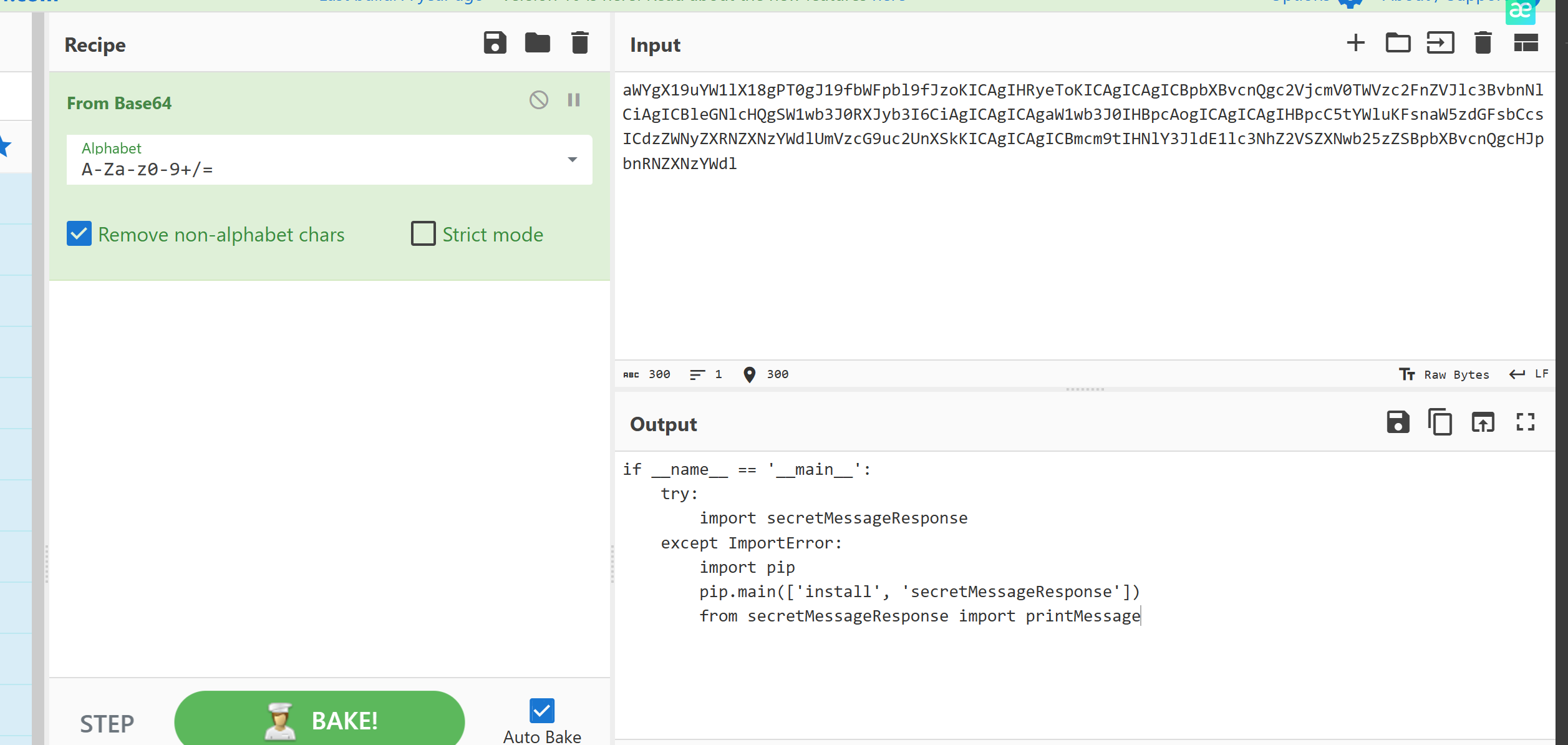Maximise the output pane
Viewport: 1568px width, 745px height.
(x=1526, y=422)
